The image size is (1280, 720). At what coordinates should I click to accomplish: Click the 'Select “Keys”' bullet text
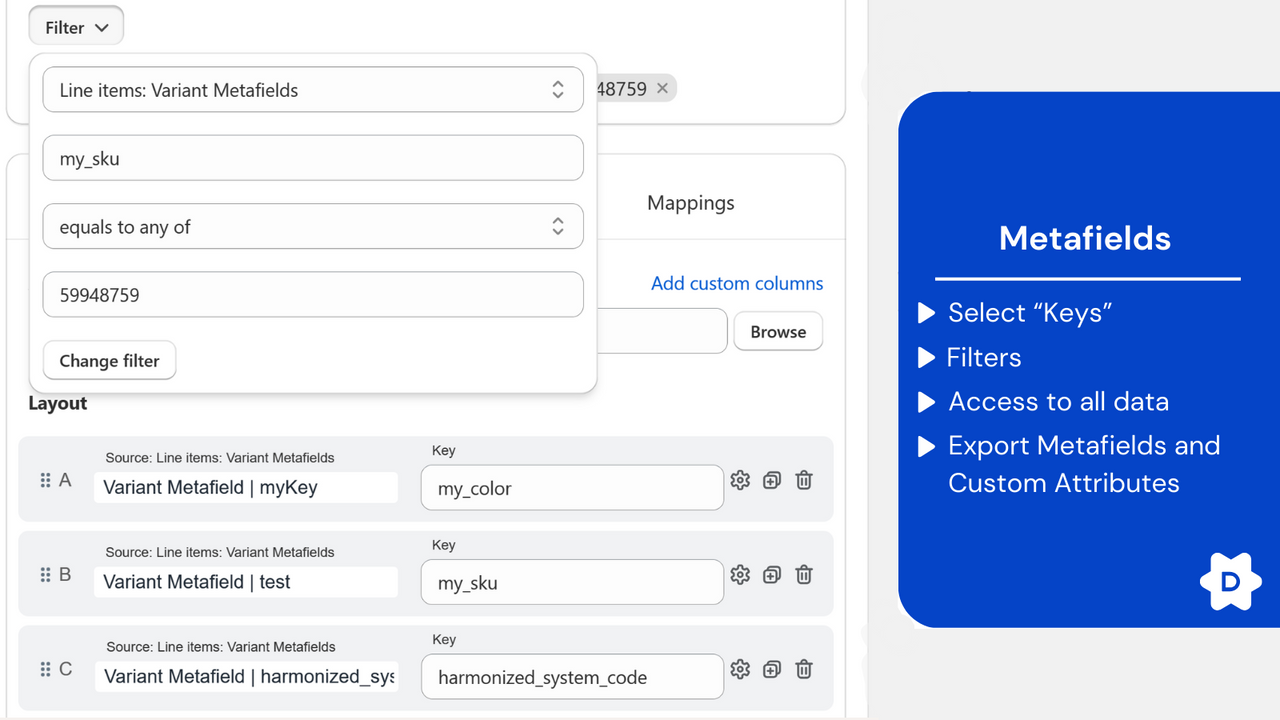coord(1030,313)
